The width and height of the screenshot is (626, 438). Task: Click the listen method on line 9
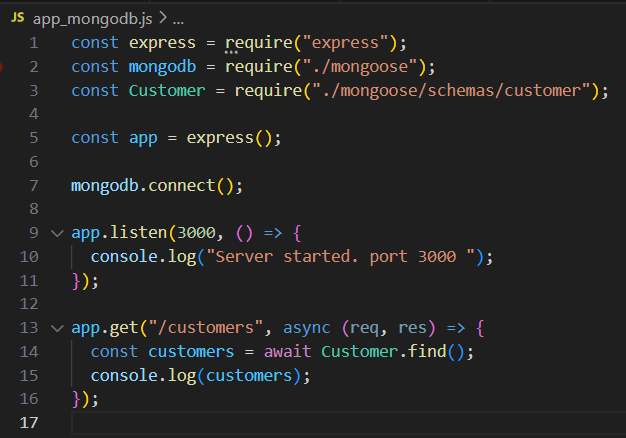click(x=139, y=233)
